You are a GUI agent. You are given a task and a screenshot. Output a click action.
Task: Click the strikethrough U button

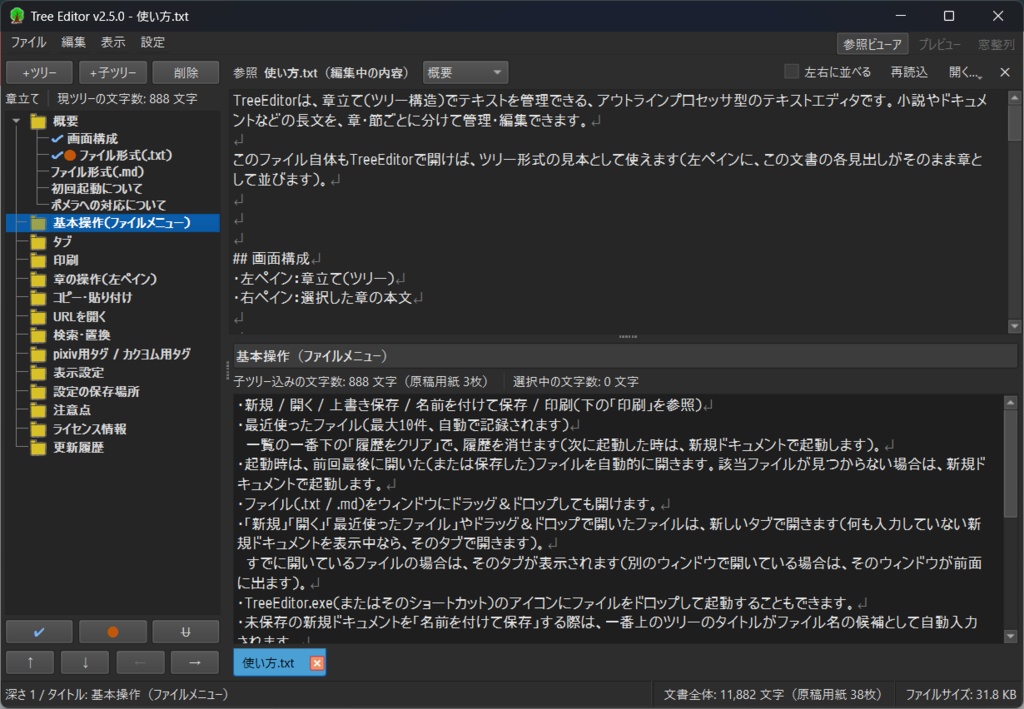pos(185,631)
